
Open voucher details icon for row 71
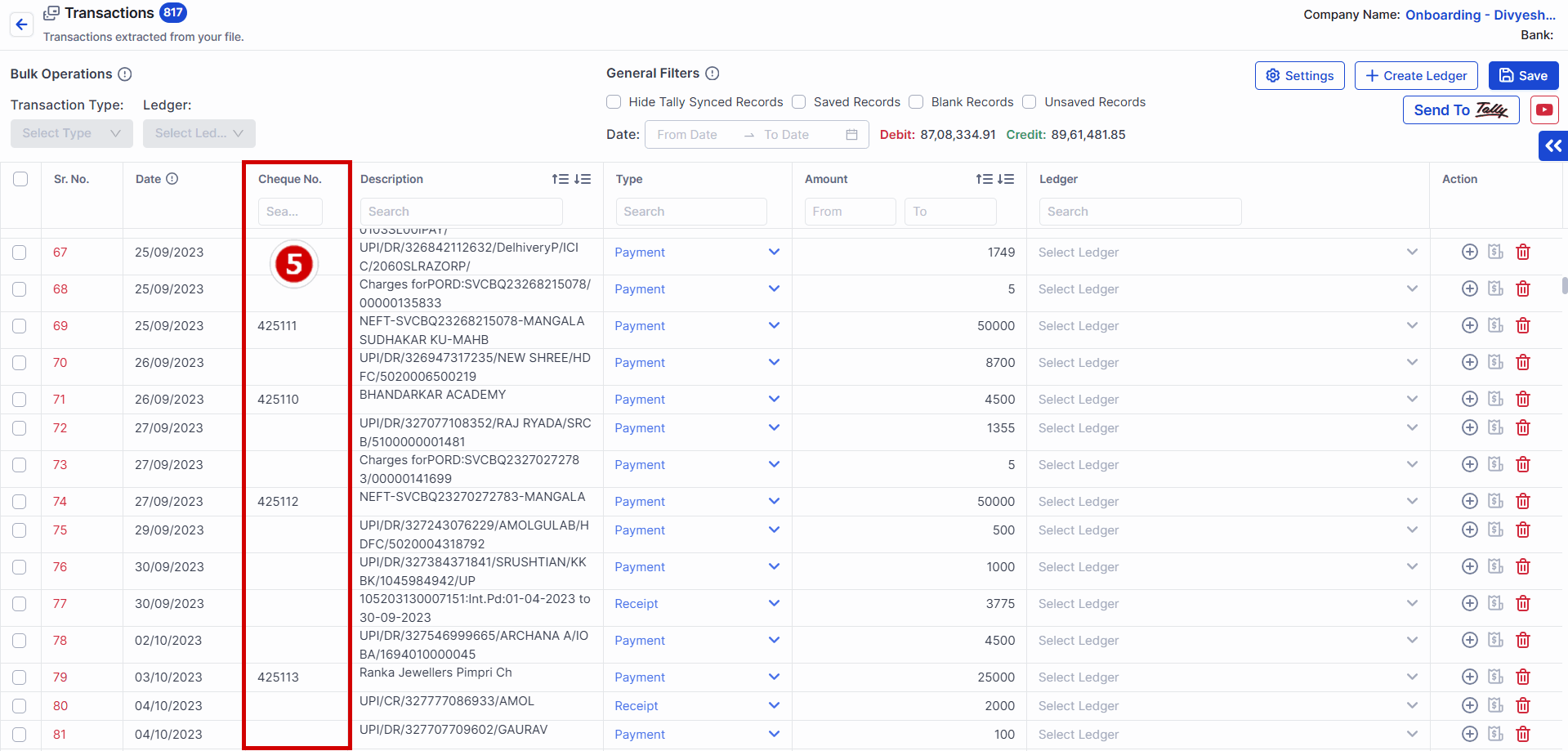1496,399
